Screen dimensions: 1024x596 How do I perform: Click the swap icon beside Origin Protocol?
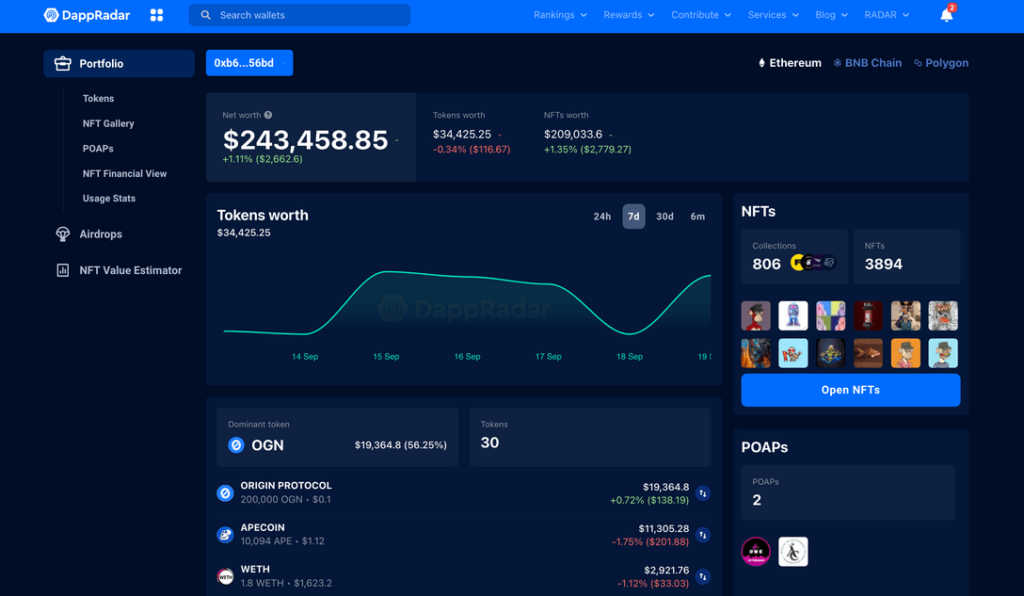point(702,493)
